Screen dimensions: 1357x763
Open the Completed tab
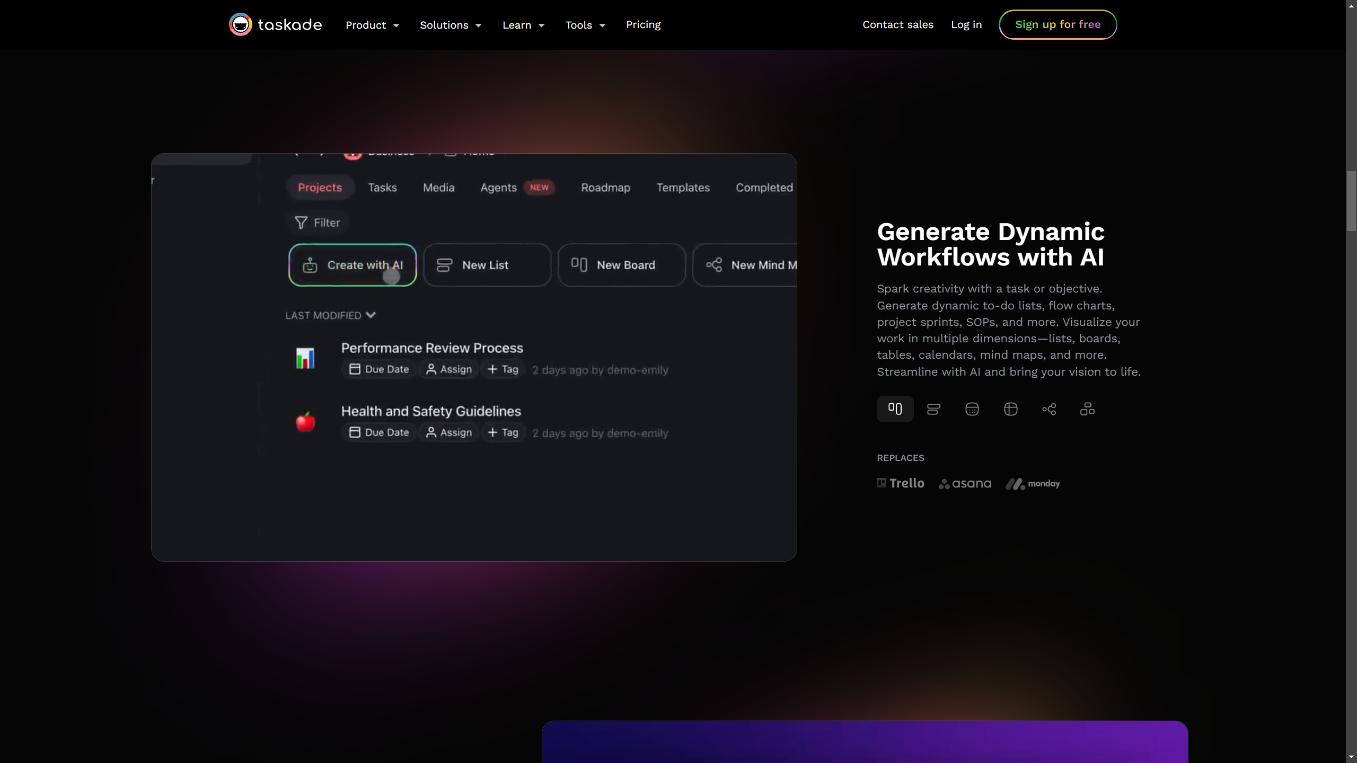(x=764, y=187)
